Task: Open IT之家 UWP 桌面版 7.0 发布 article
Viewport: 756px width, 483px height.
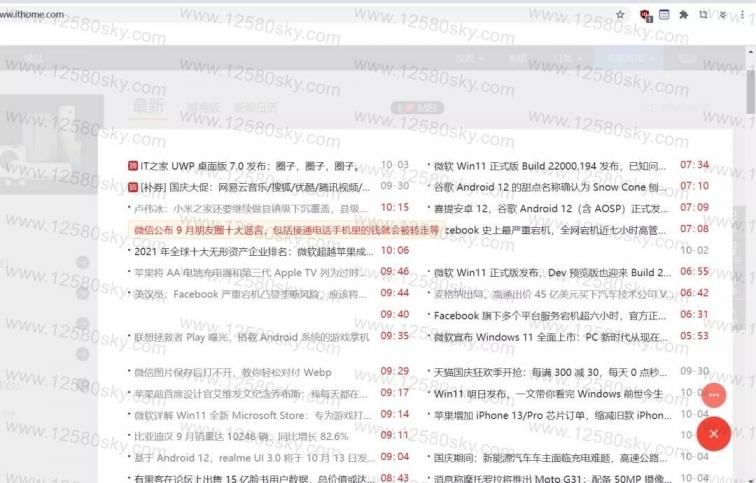Action: [x=249, y=166]
